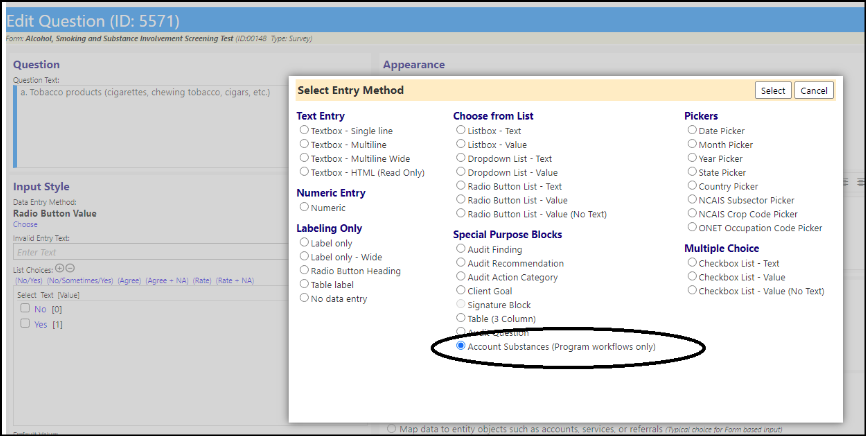Select the Label only radio option

click(x=304, y=242)
